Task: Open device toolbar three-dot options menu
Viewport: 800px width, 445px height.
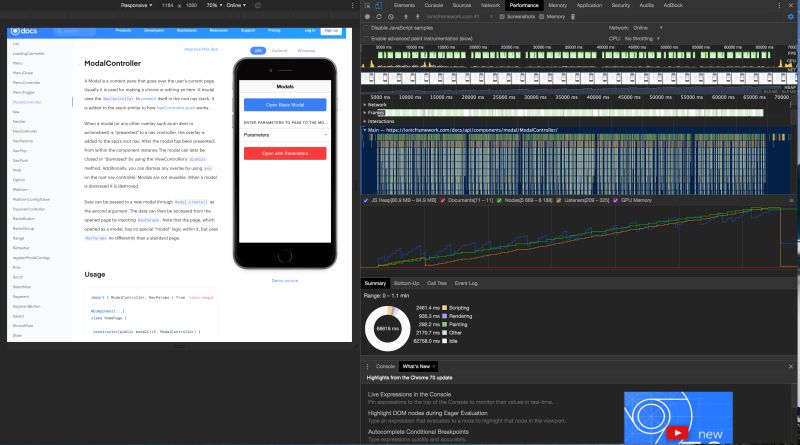Action: click(x=352, y=5)
